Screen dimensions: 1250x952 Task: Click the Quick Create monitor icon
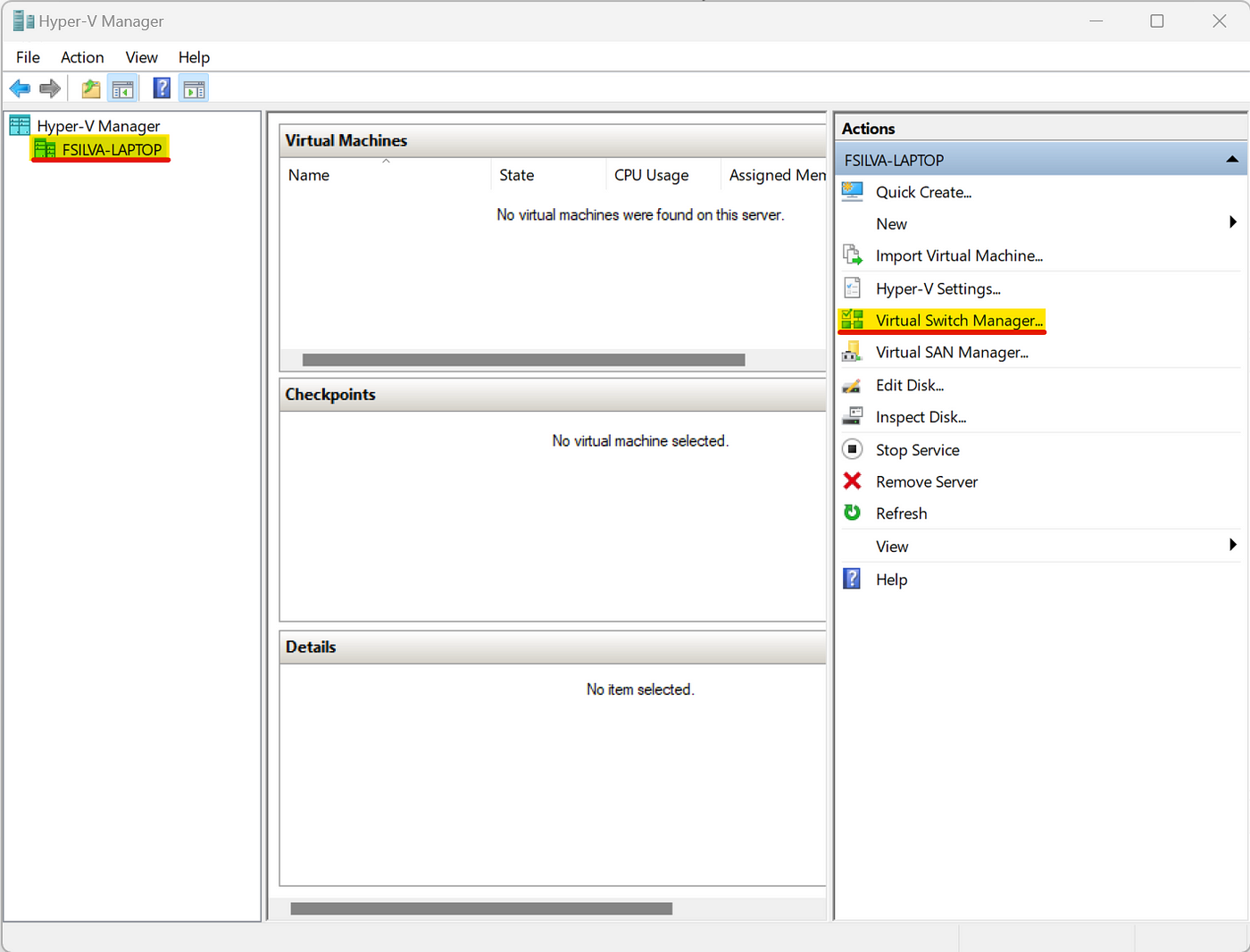click(853, 191)
